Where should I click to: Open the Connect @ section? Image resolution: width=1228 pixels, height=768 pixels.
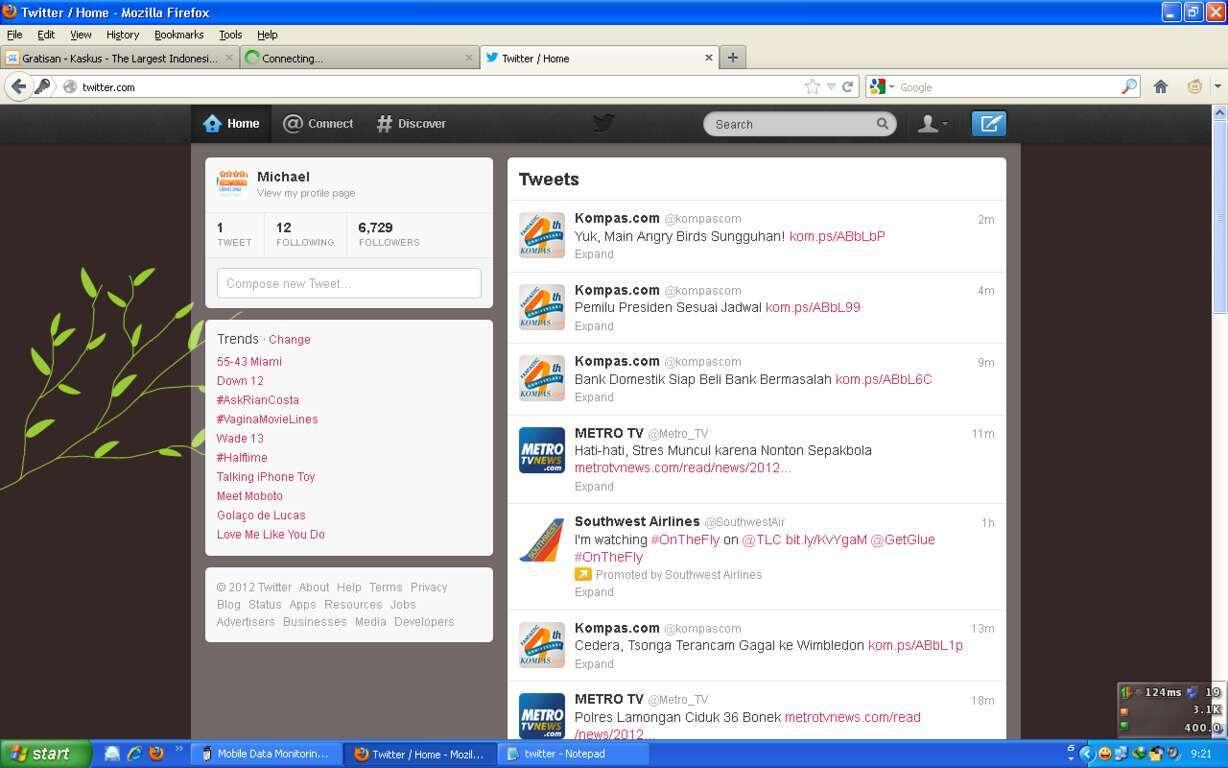(318, 124)
